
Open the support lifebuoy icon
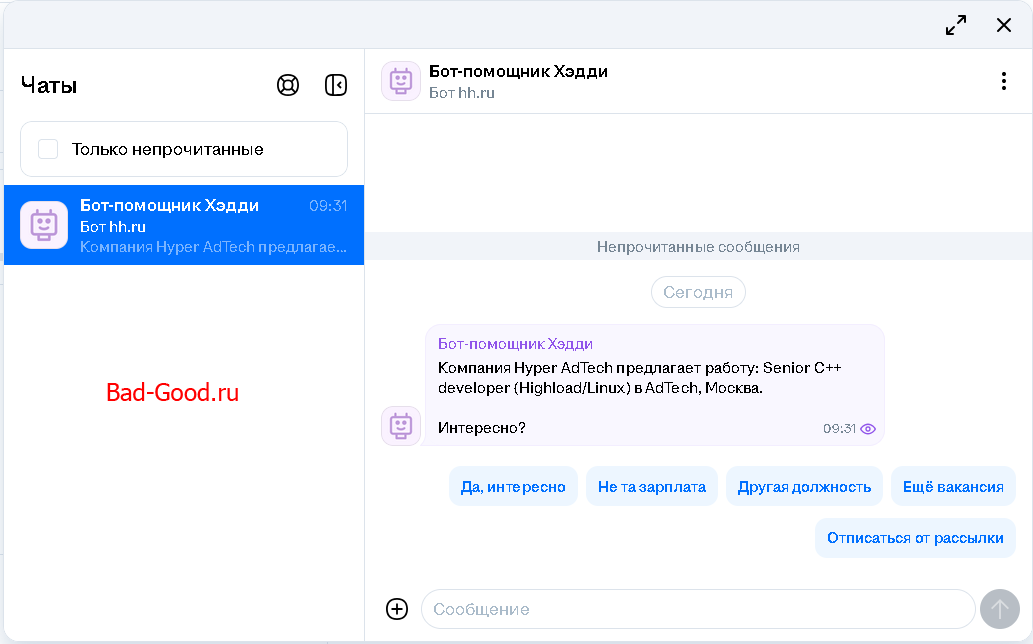click(288, 85)
